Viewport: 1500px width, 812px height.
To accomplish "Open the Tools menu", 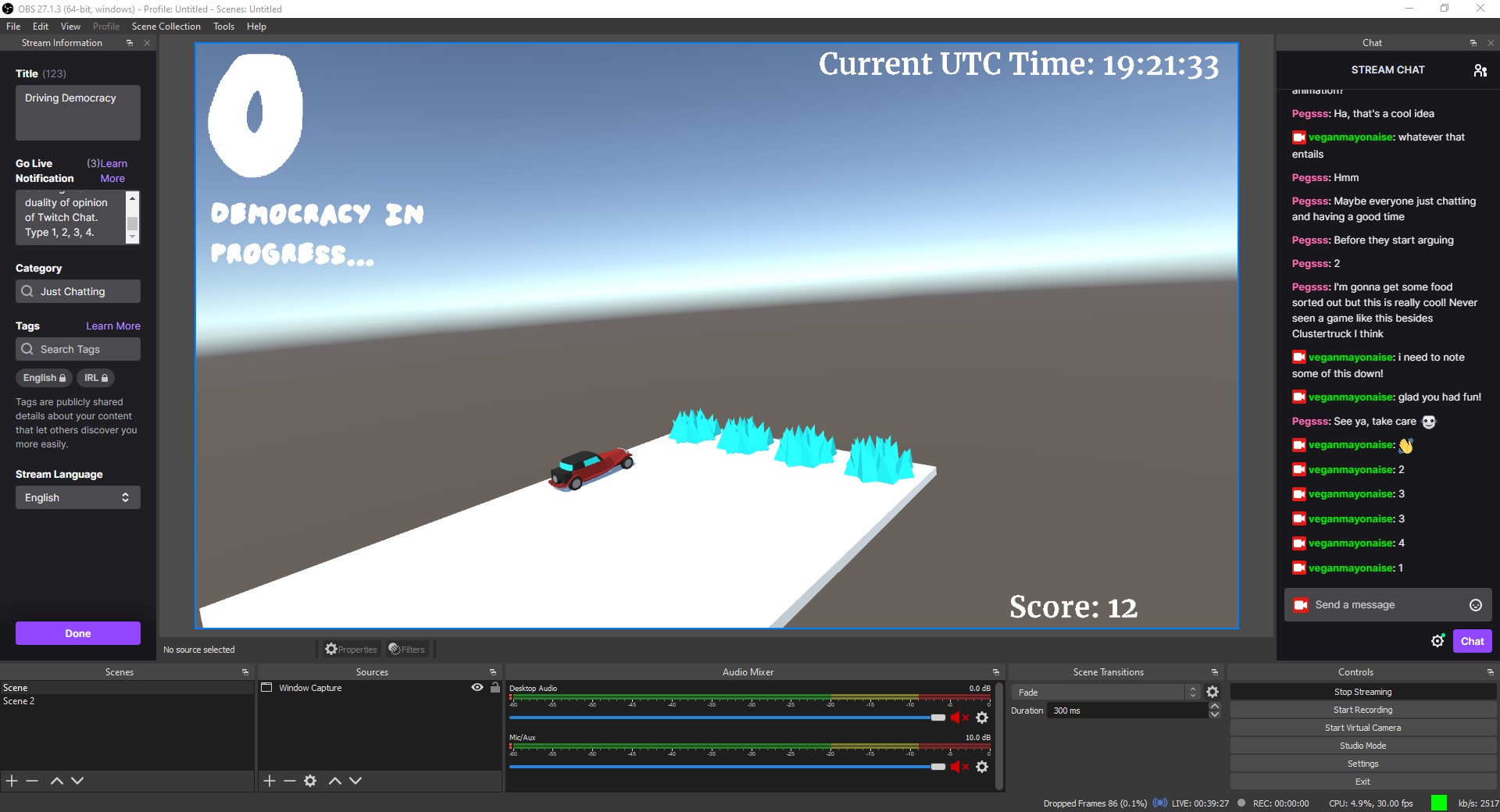I will click(x=224, y=27).
